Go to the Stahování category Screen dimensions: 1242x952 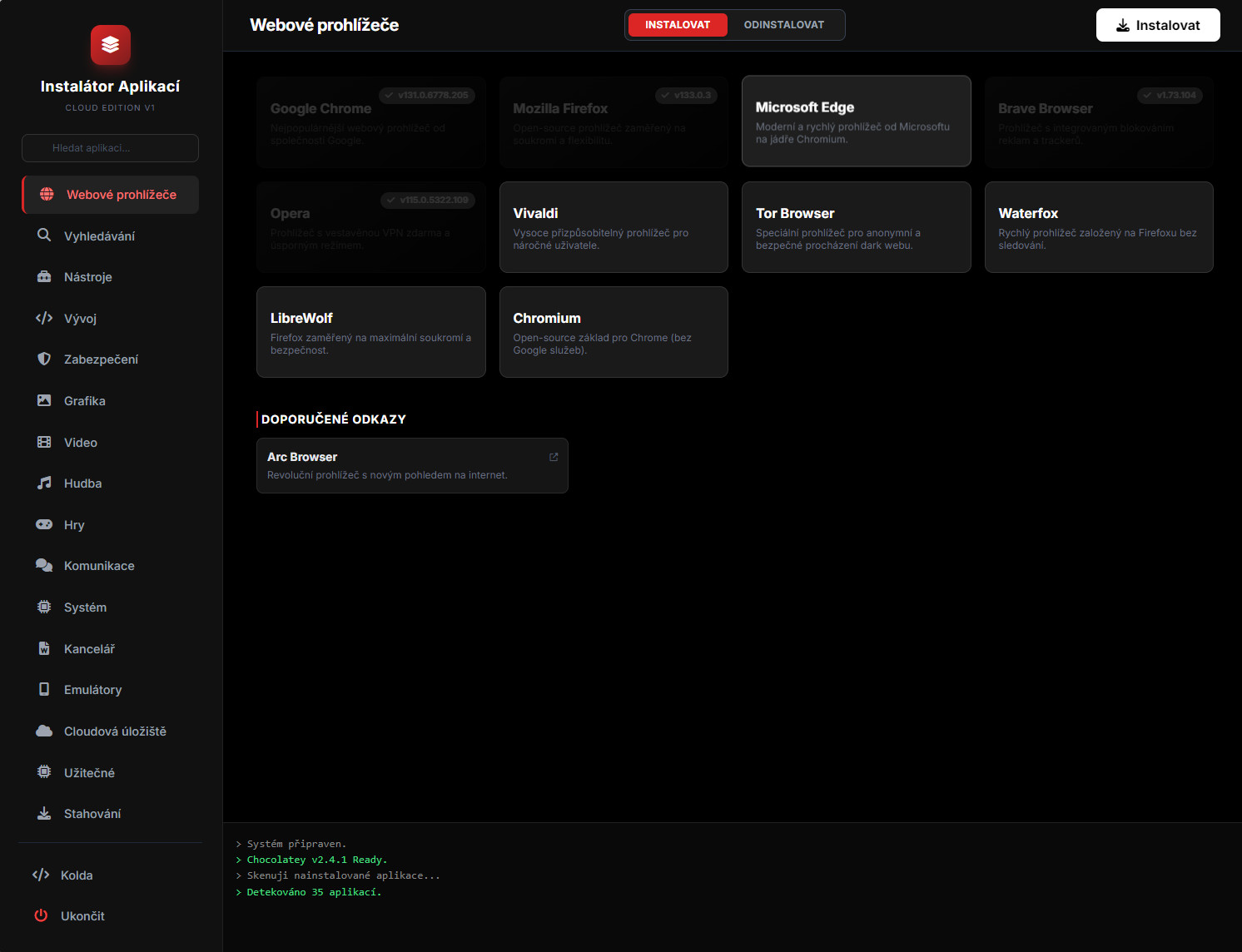[x=110, y=814]
